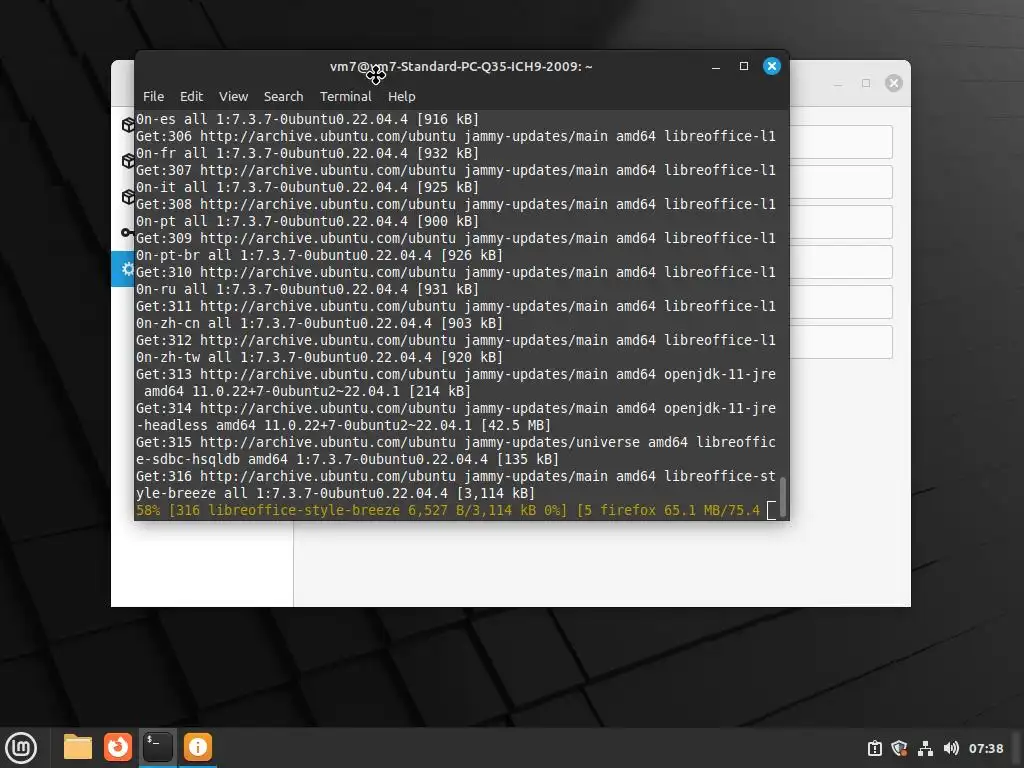Click the Get:316 libreoffice-style-breeze line
1024x768 pixels.
pos(456,485)
